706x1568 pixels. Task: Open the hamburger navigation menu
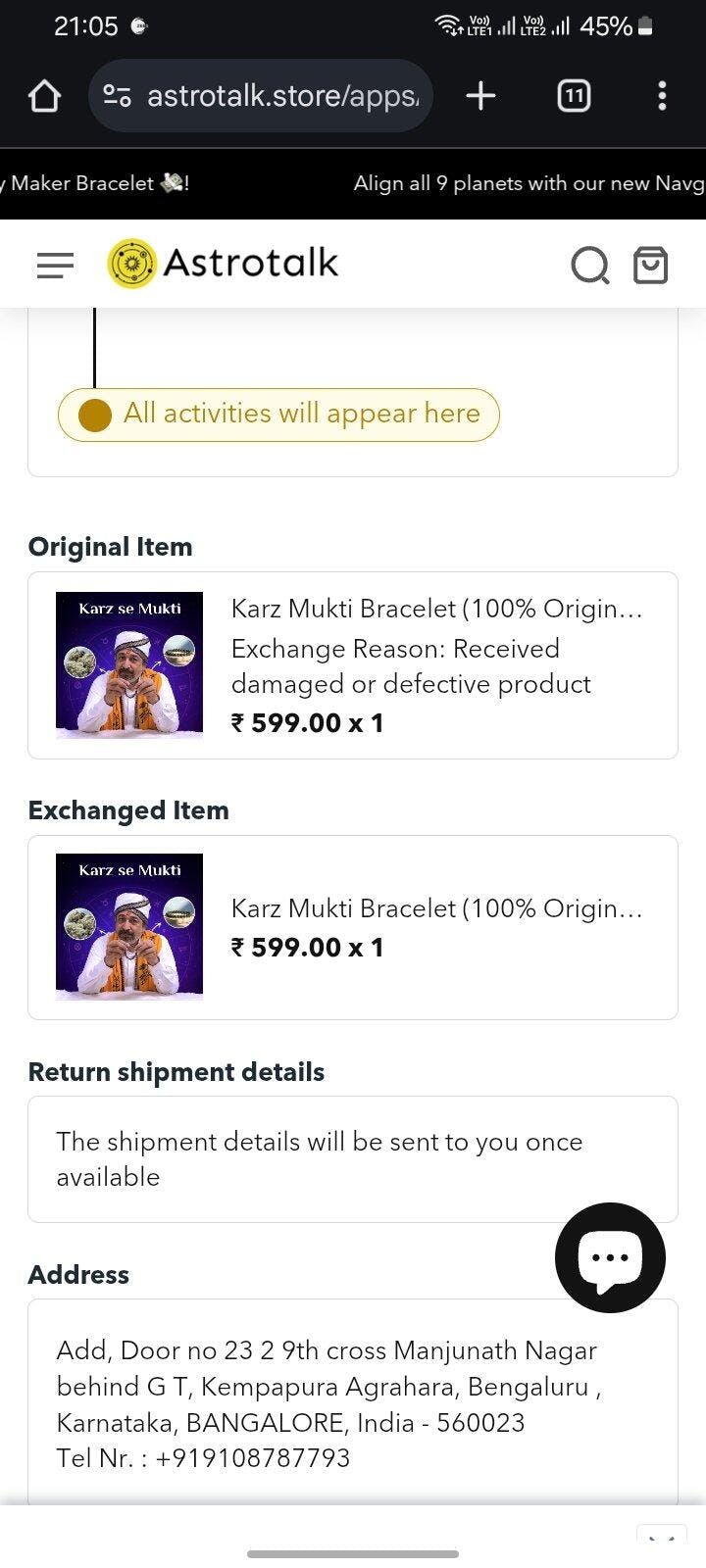[55, 265]
